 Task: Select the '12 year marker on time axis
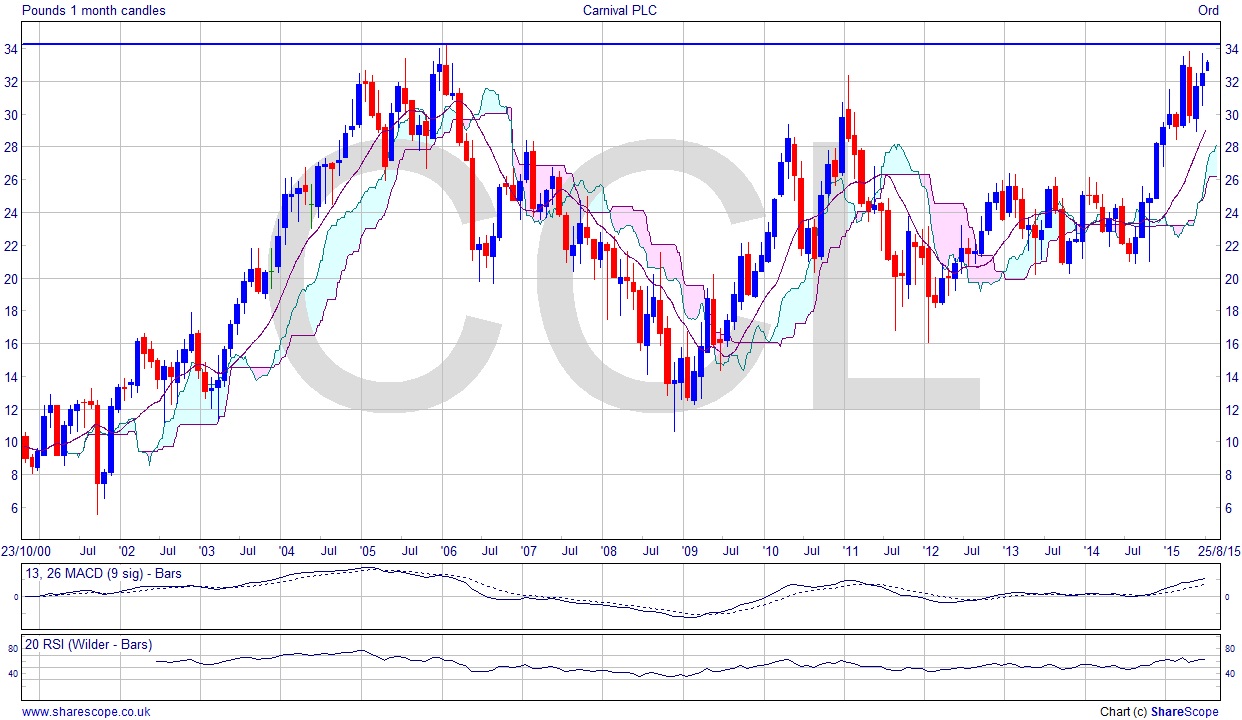tap(931, 551)
